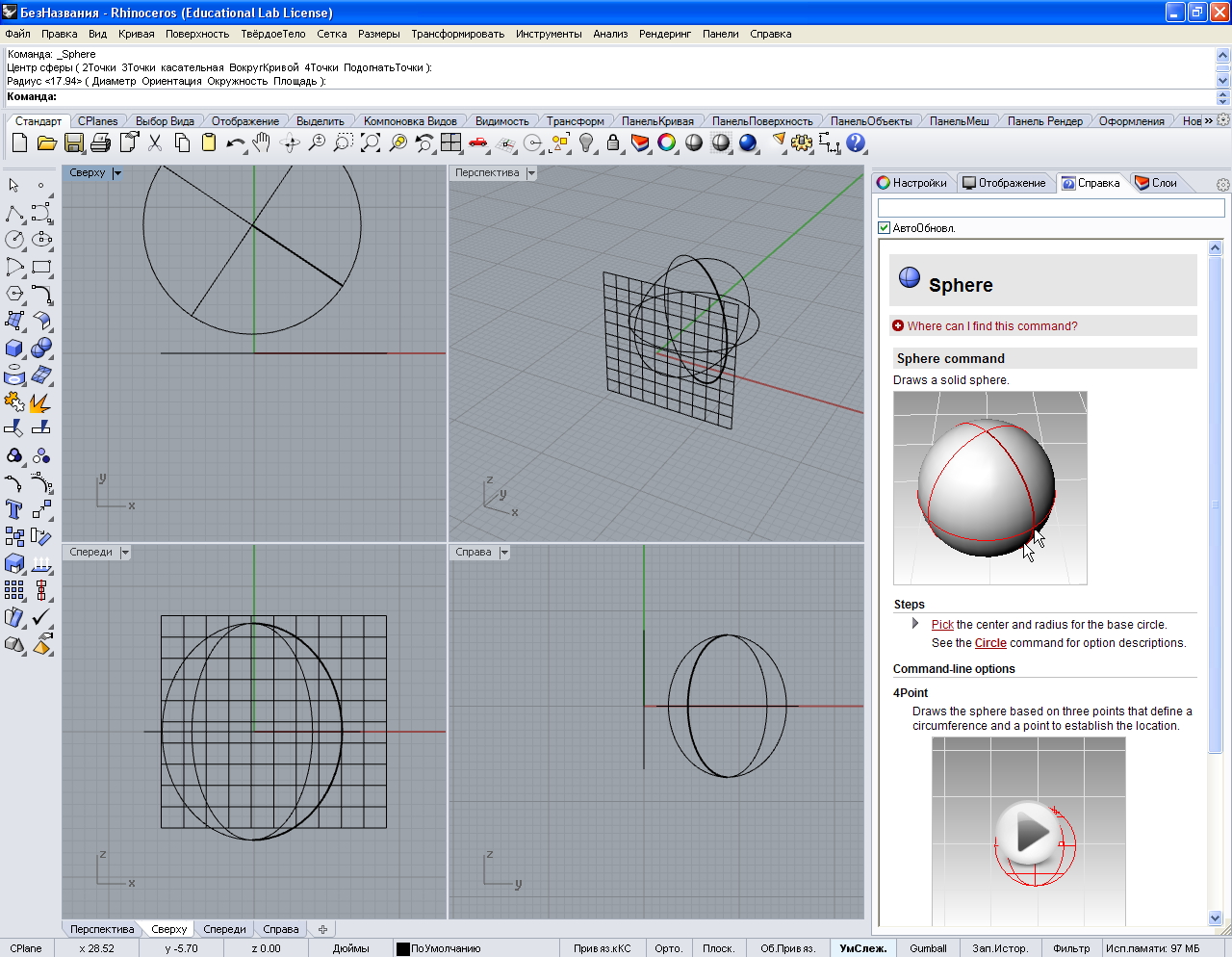
Task: Toggle Gumball in the status bar
Action: [928, 948]
